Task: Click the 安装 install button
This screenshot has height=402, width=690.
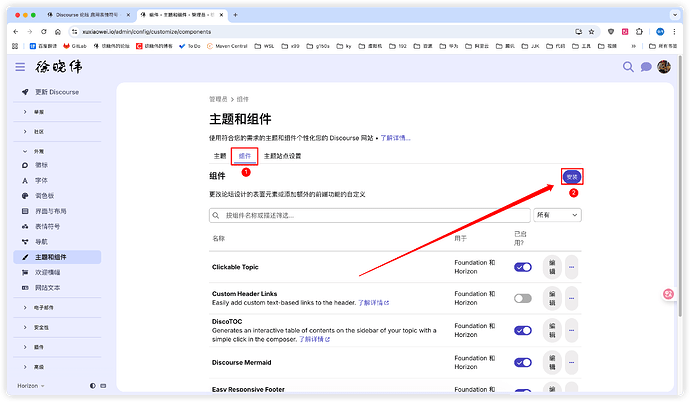Action: click(572, 176)
